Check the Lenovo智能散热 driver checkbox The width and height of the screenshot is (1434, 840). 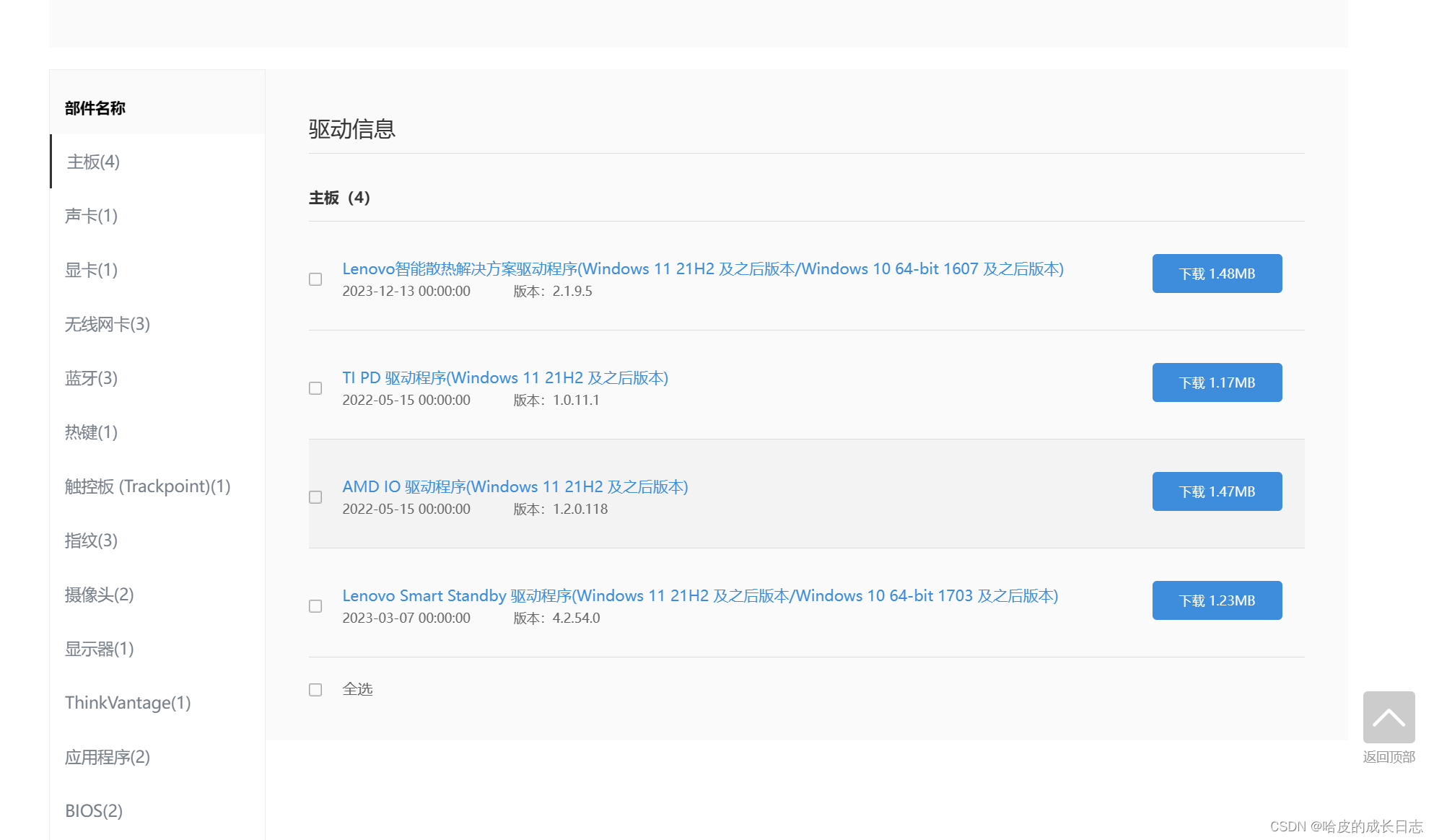pyautogui.click(x=315, y=279)
